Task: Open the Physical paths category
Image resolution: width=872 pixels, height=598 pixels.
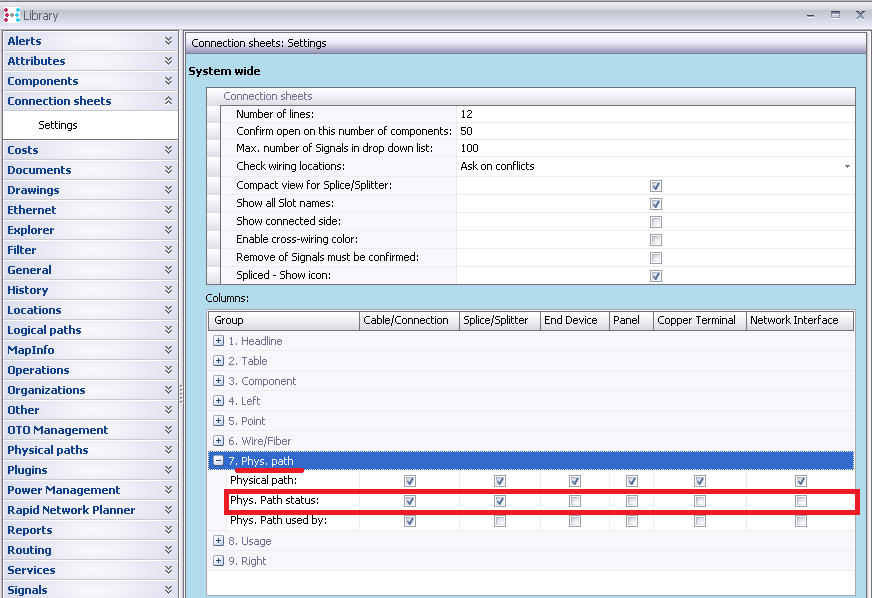Action: (90, 450)
